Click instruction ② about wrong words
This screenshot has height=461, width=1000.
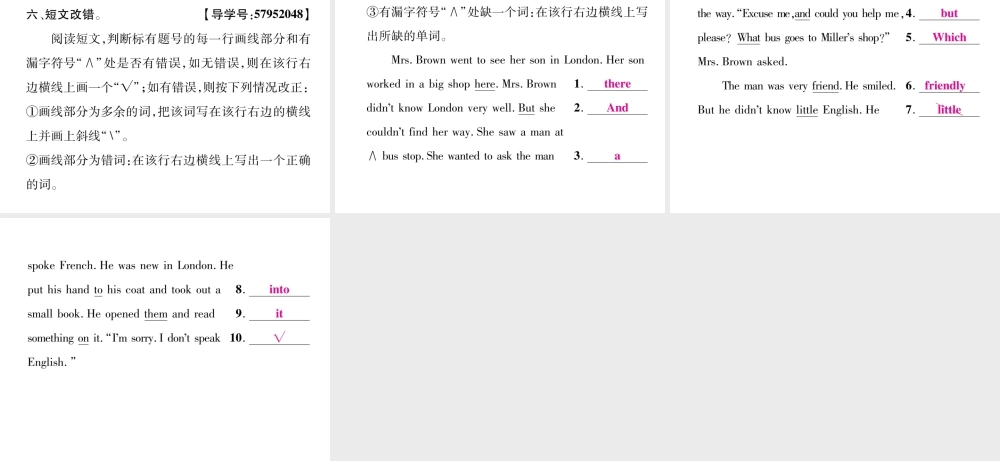[x=168, y=172]
